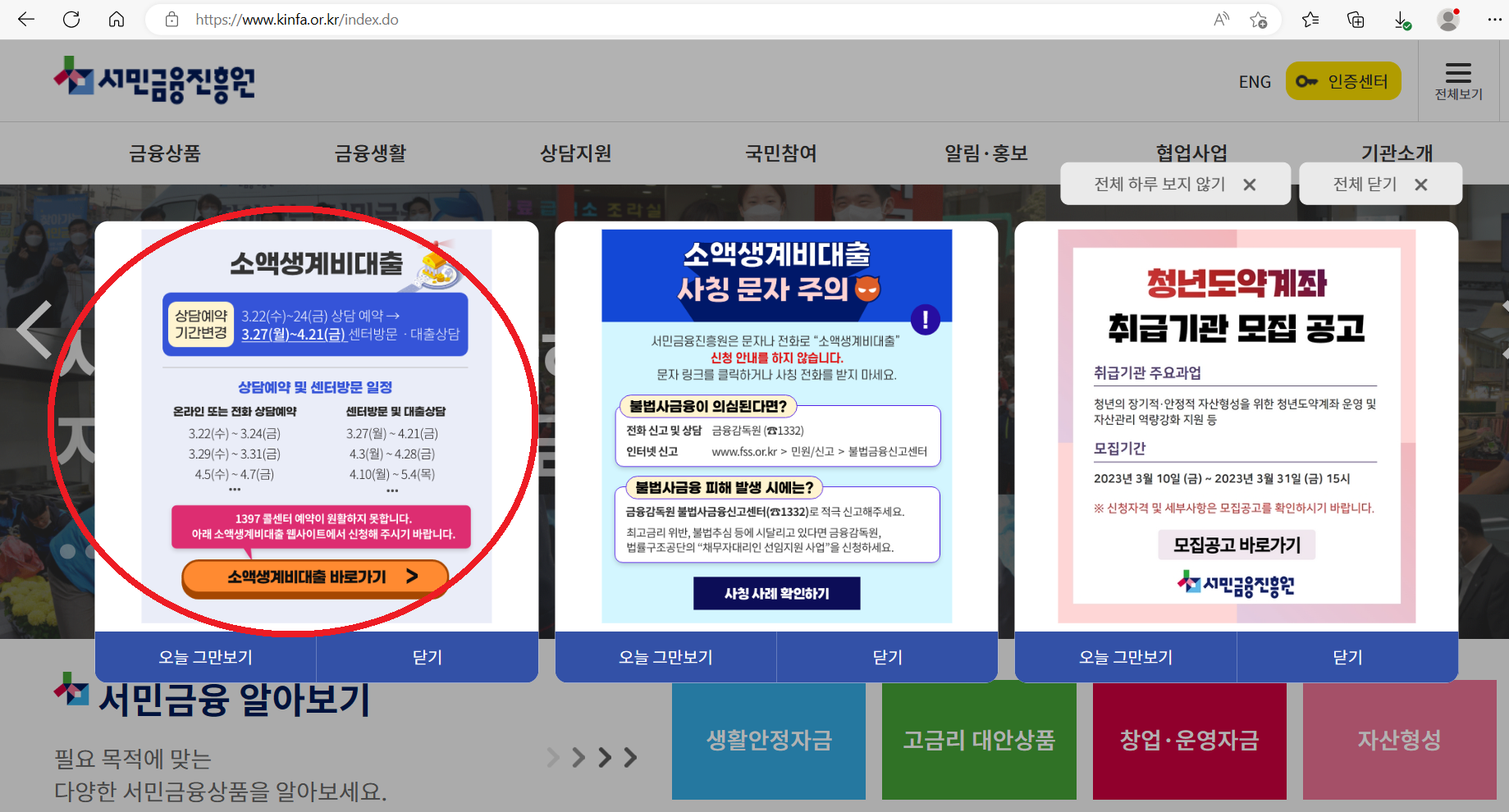The height and width of the screenshot is (812, 1509).
Task: Close all popups with 전체 닫기
Action: (x=1380, y=184)
